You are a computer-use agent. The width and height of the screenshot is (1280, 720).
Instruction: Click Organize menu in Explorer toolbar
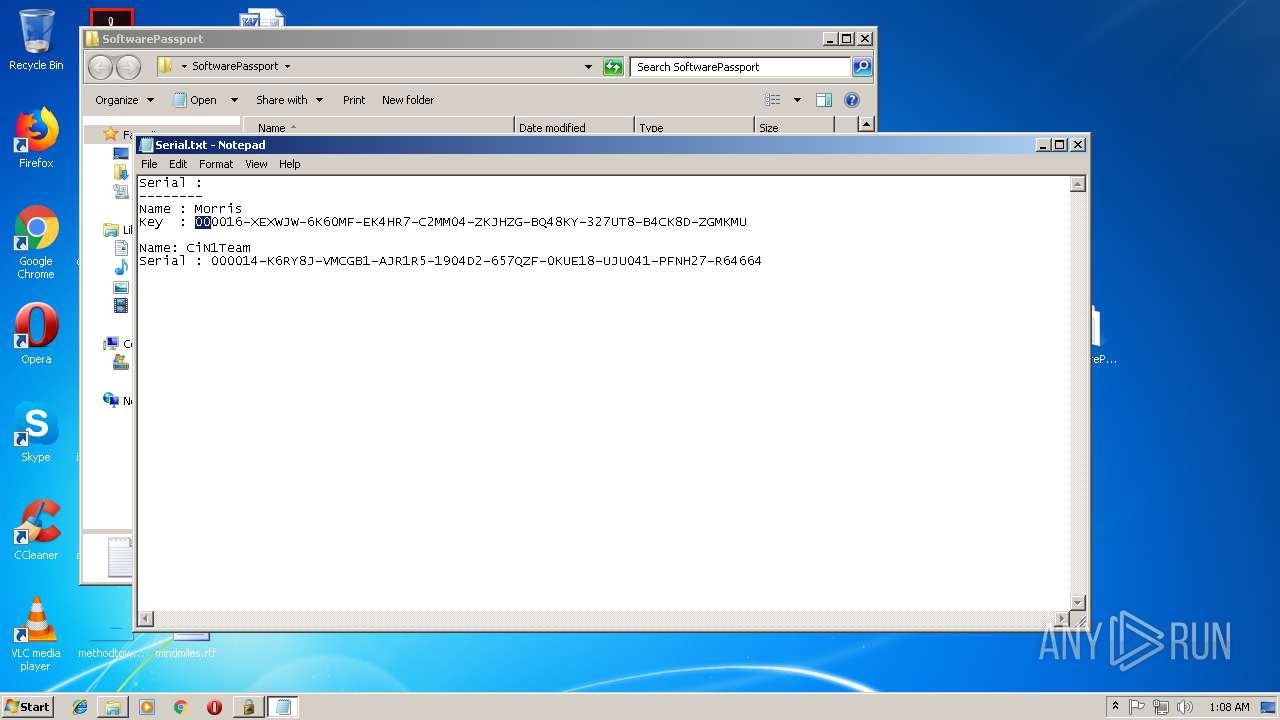pyautogui.click(x=124, y=100)
